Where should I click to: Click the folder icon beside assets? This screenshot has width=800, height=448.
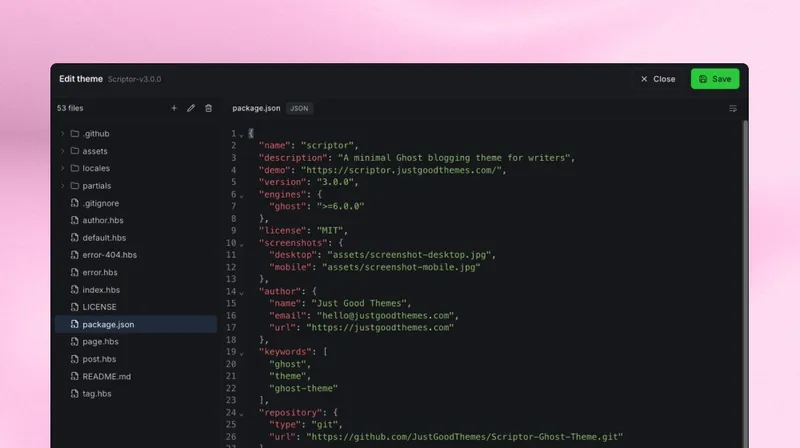[x=74, y=151]
